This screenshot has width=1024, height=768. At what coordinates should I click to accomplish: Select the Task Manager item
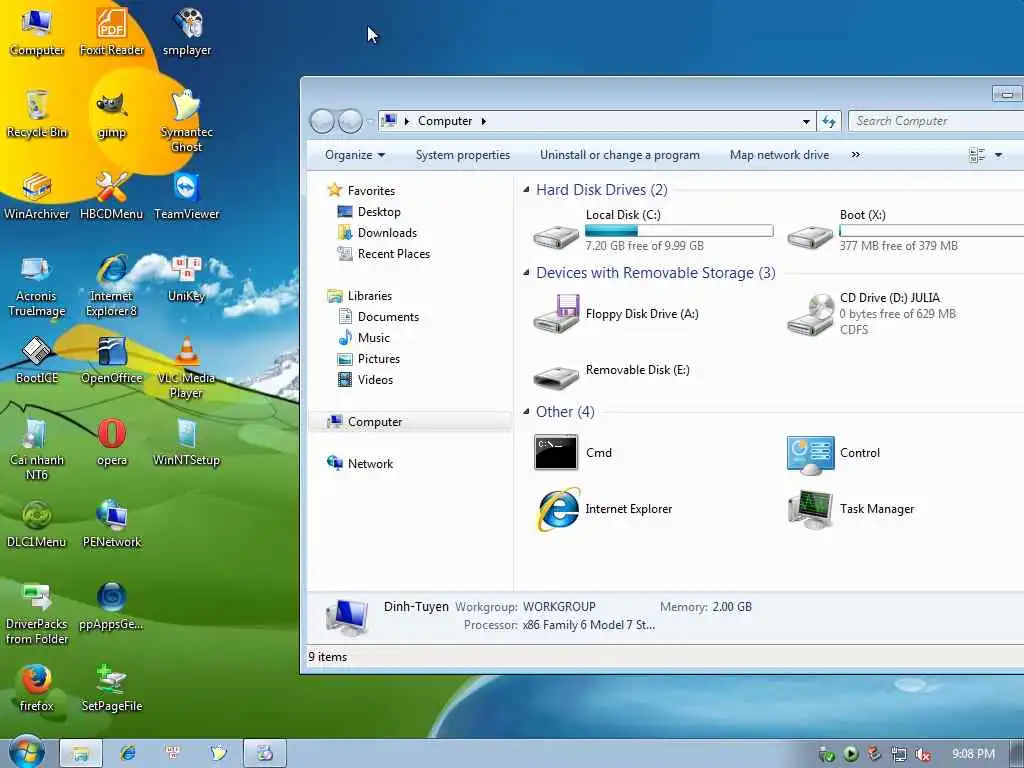pos(850,509)
